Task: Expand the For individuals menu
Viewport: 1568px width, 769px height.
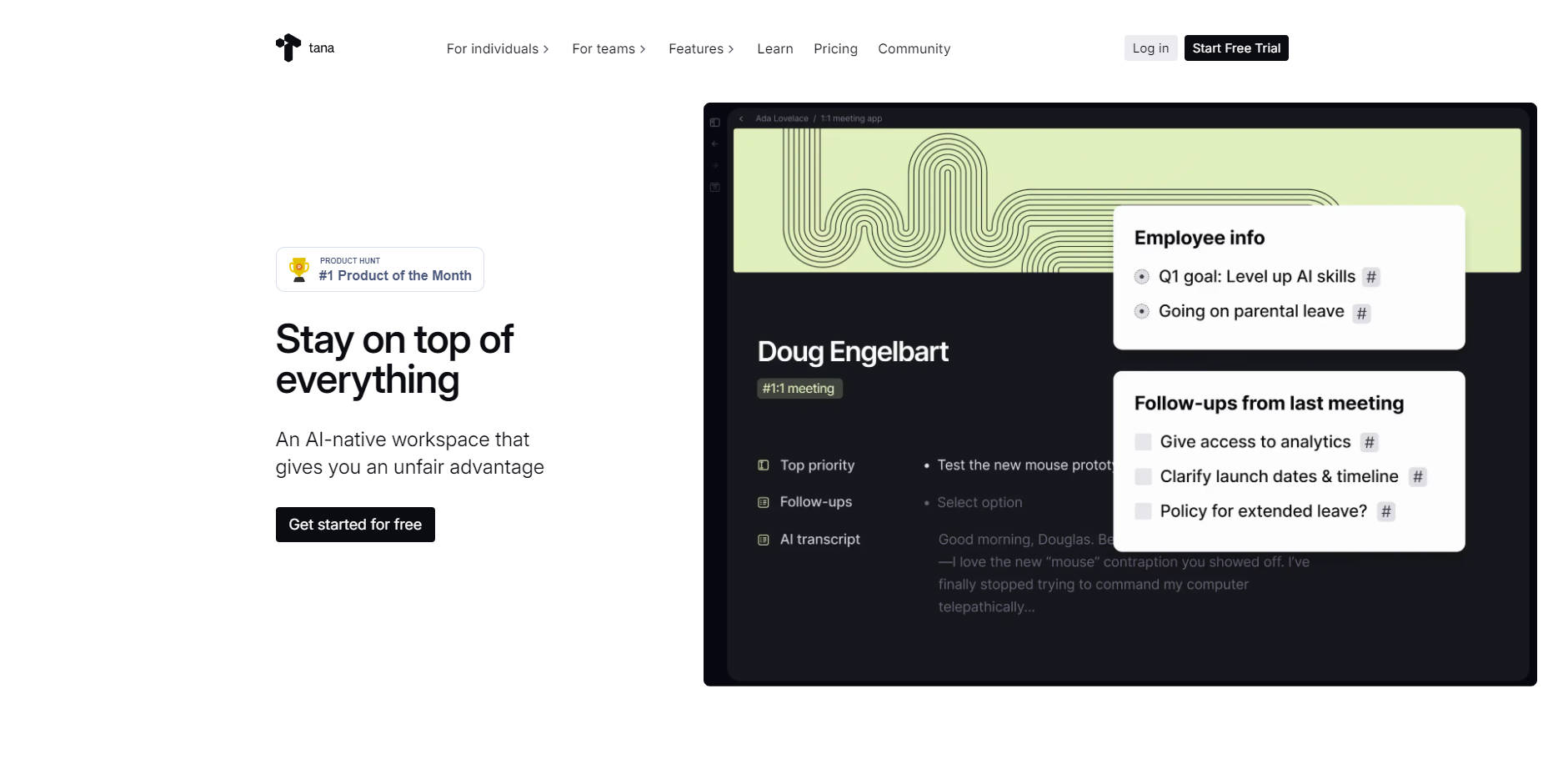Action: click(497, 48)
